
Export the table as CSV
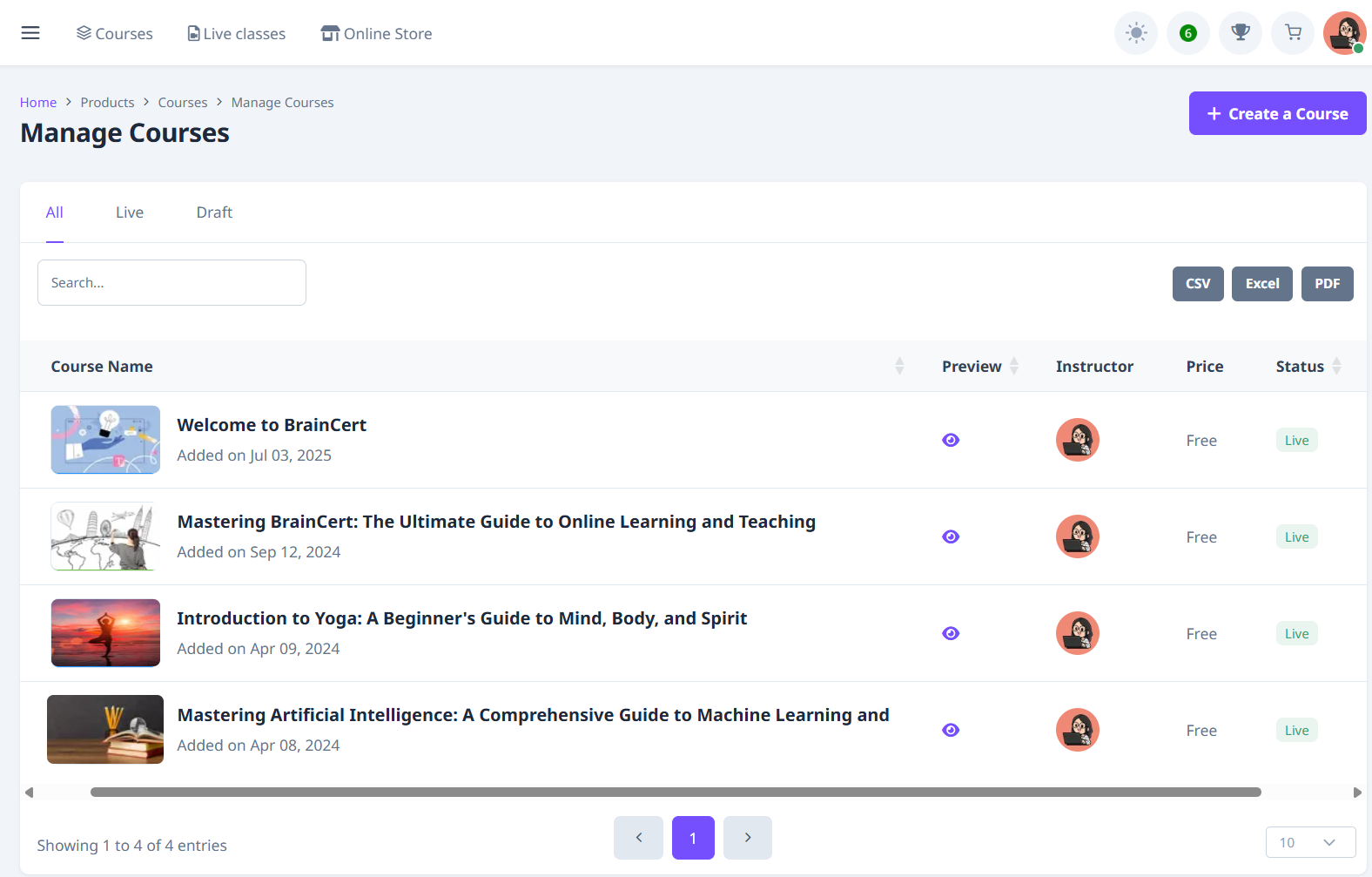click(x=1198, y=284)
